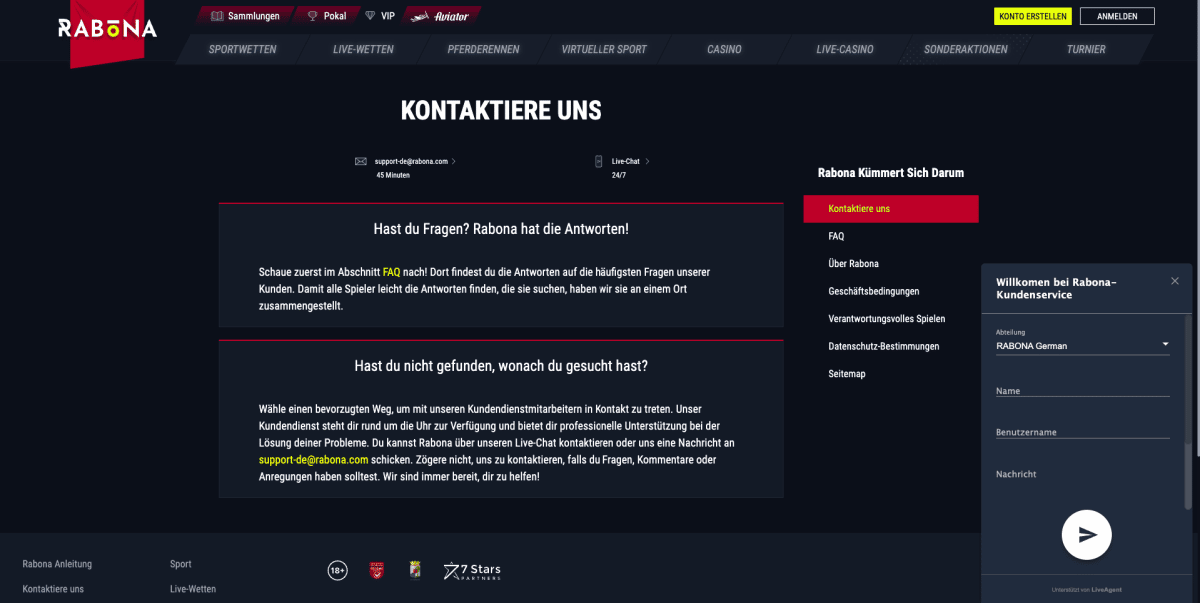The height and width of the screenshot is (603, 1200).
Task: Click the Live-Chat phone icon
Action: tap(600, 161)
